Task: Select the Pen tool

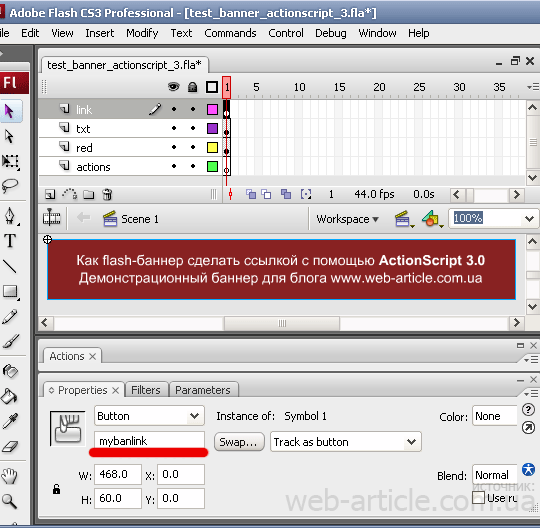Action: pos(10,216)
